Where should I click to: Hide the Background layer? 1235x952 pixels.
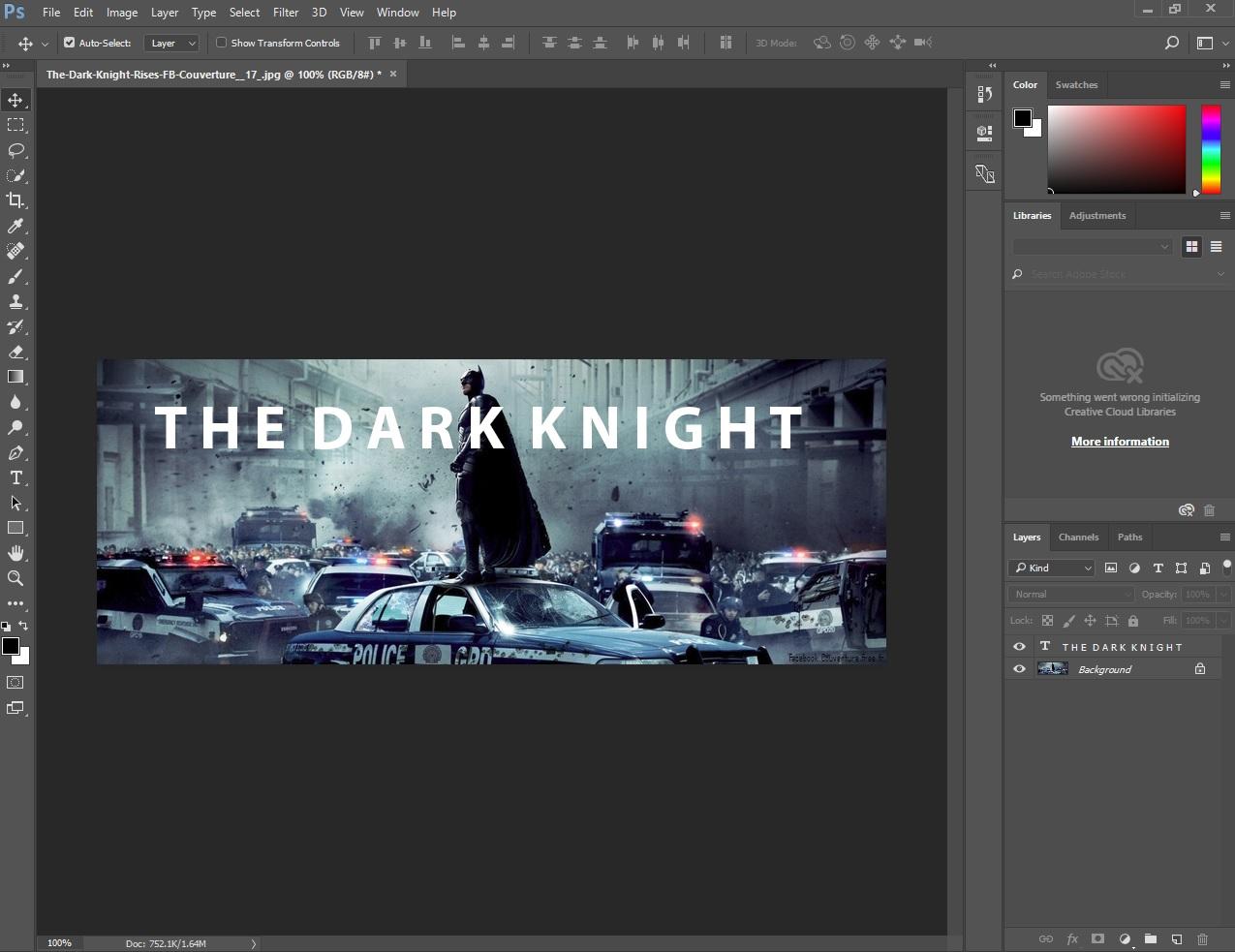[1019, 668]
